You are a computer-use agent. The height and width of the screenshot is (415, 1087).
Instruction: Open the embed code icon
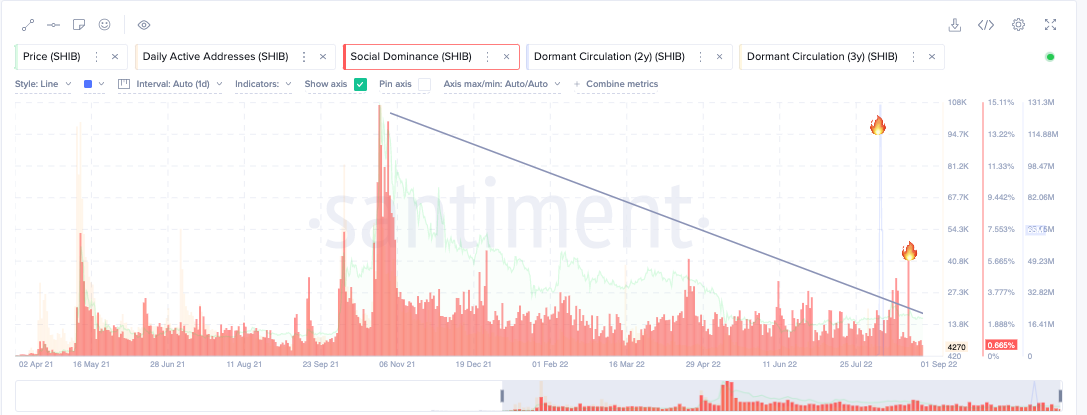pos(986,25)
